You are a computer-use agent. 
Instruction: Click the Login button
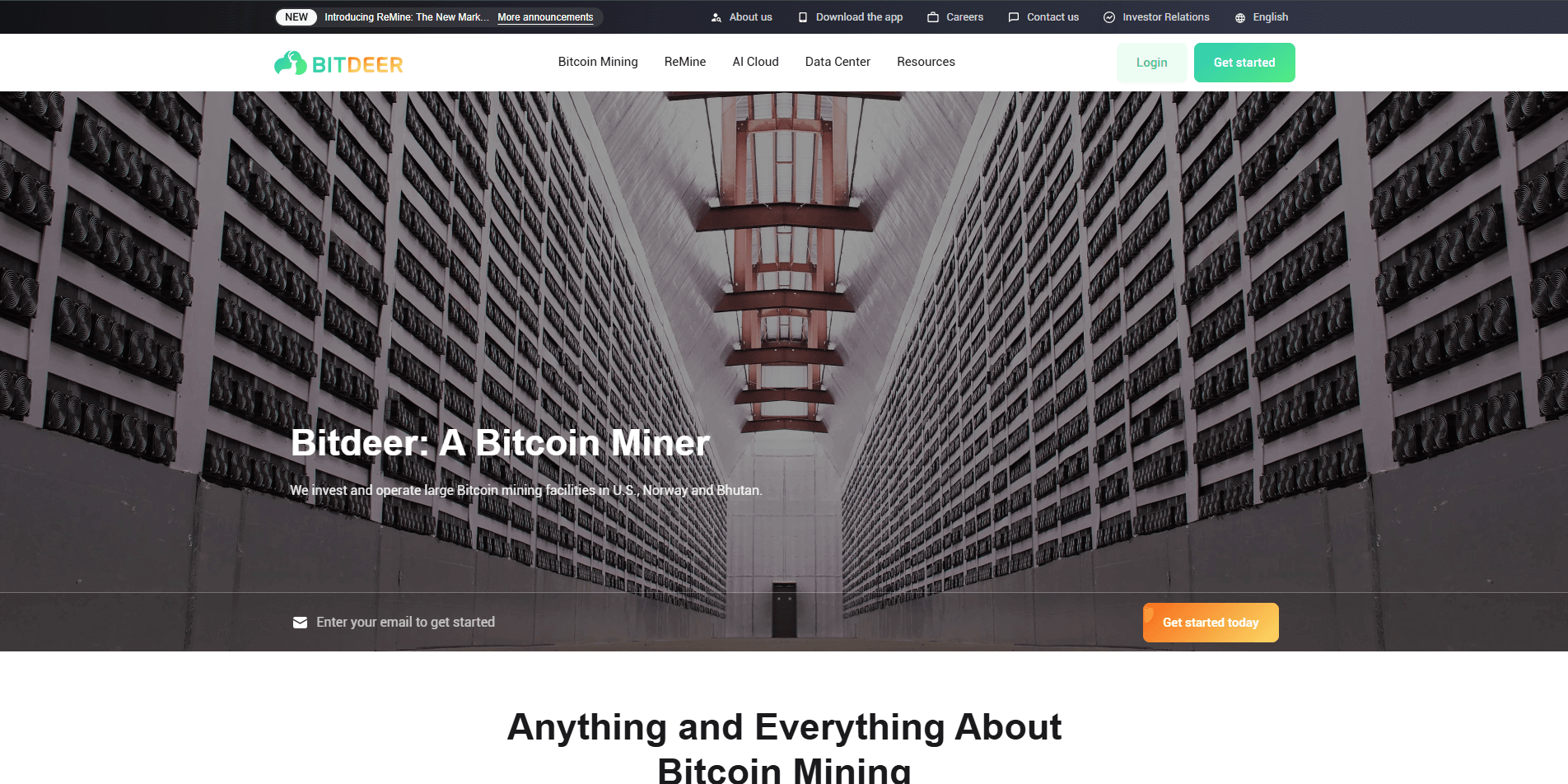1151,63
